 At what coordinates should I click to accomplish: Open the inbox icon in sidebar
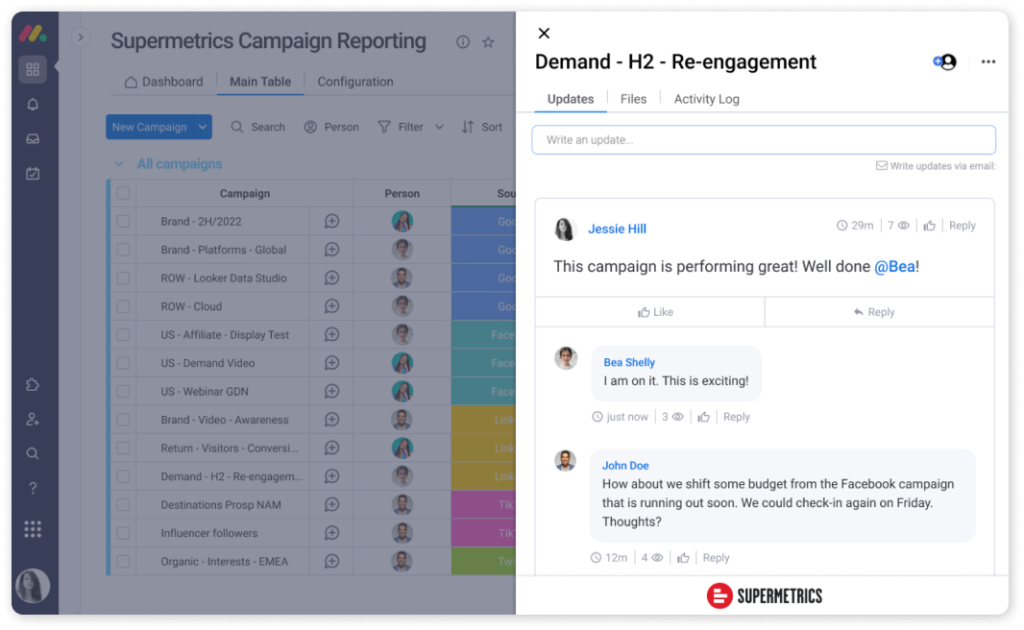tap(33, 139)
